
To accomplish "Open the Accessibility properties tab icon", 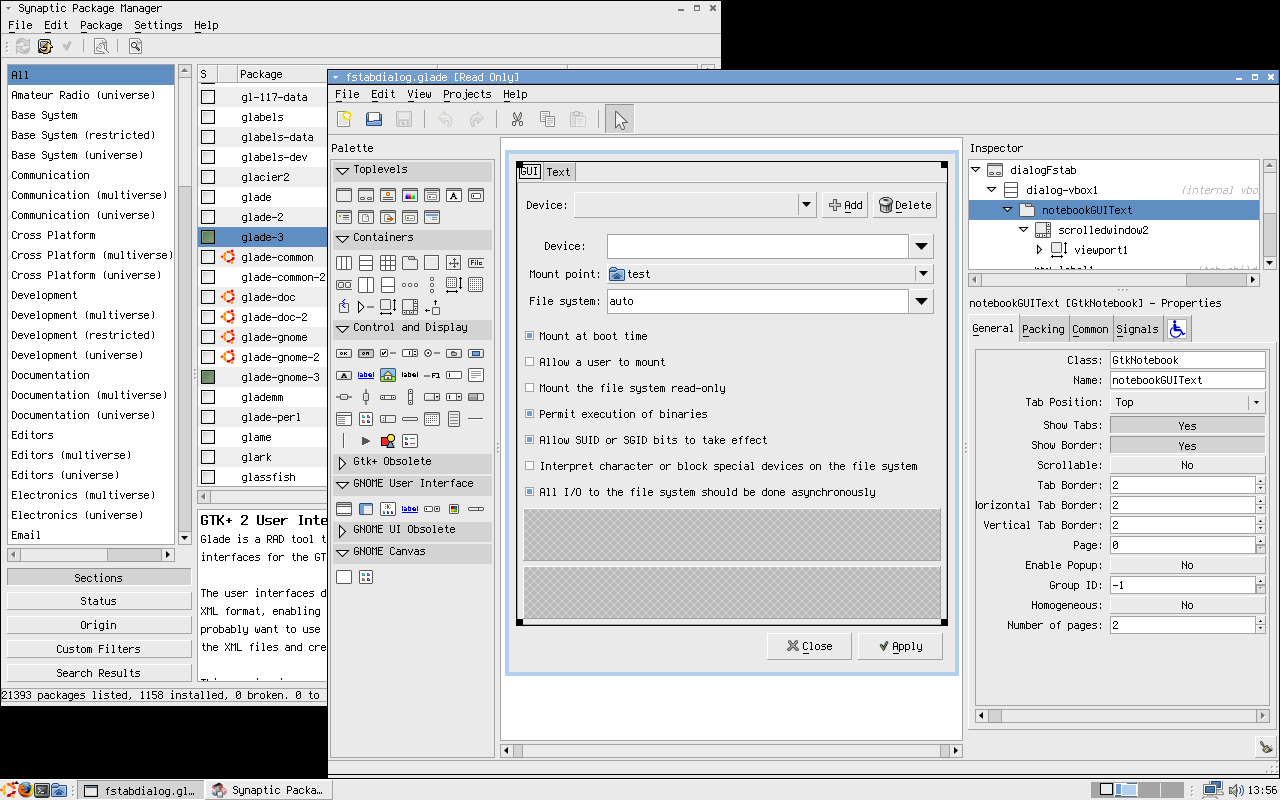I will pos(1177,329).
